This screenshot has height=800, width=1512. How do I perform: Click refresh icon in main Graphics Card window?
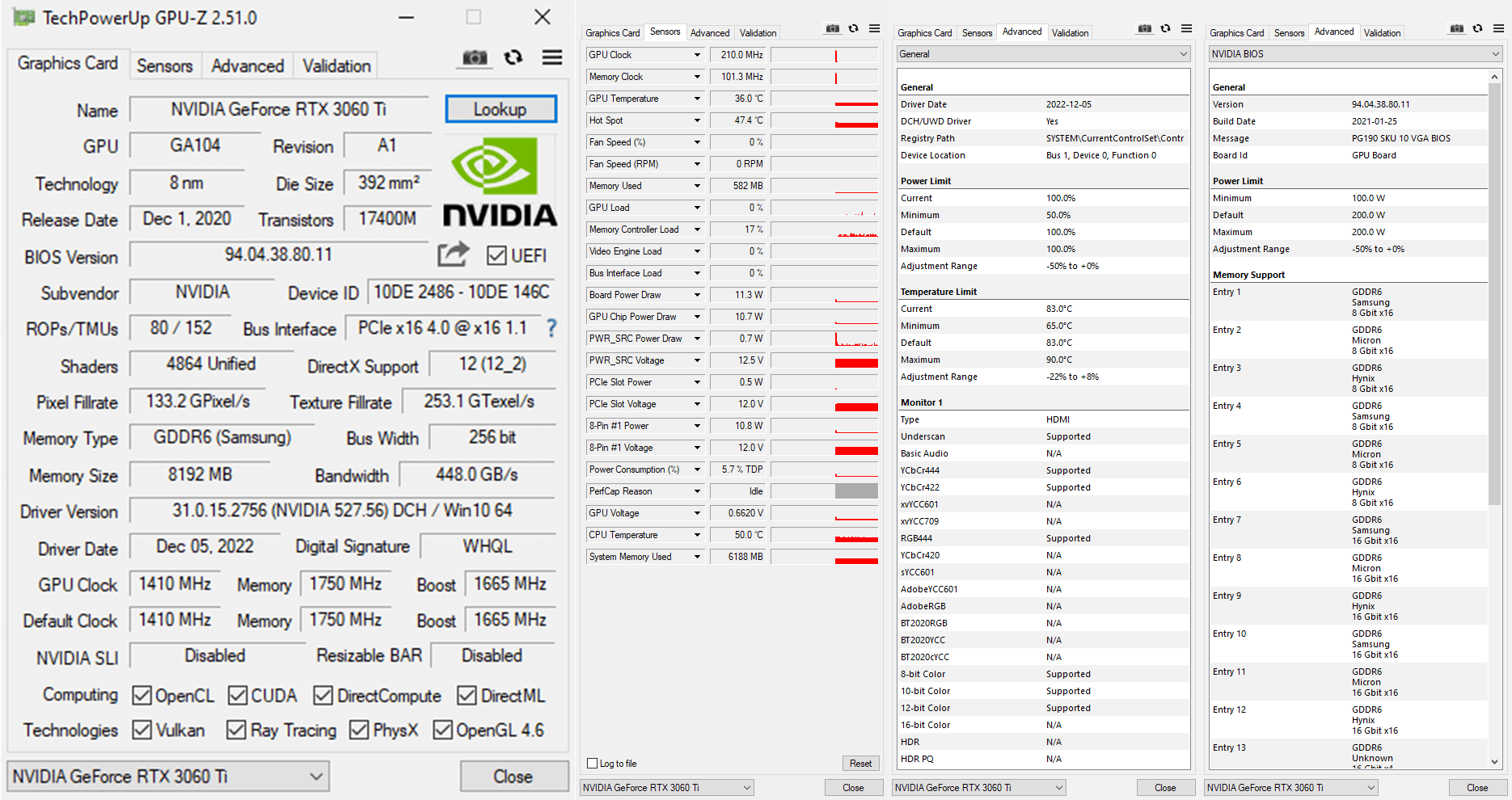coord(513,57)
